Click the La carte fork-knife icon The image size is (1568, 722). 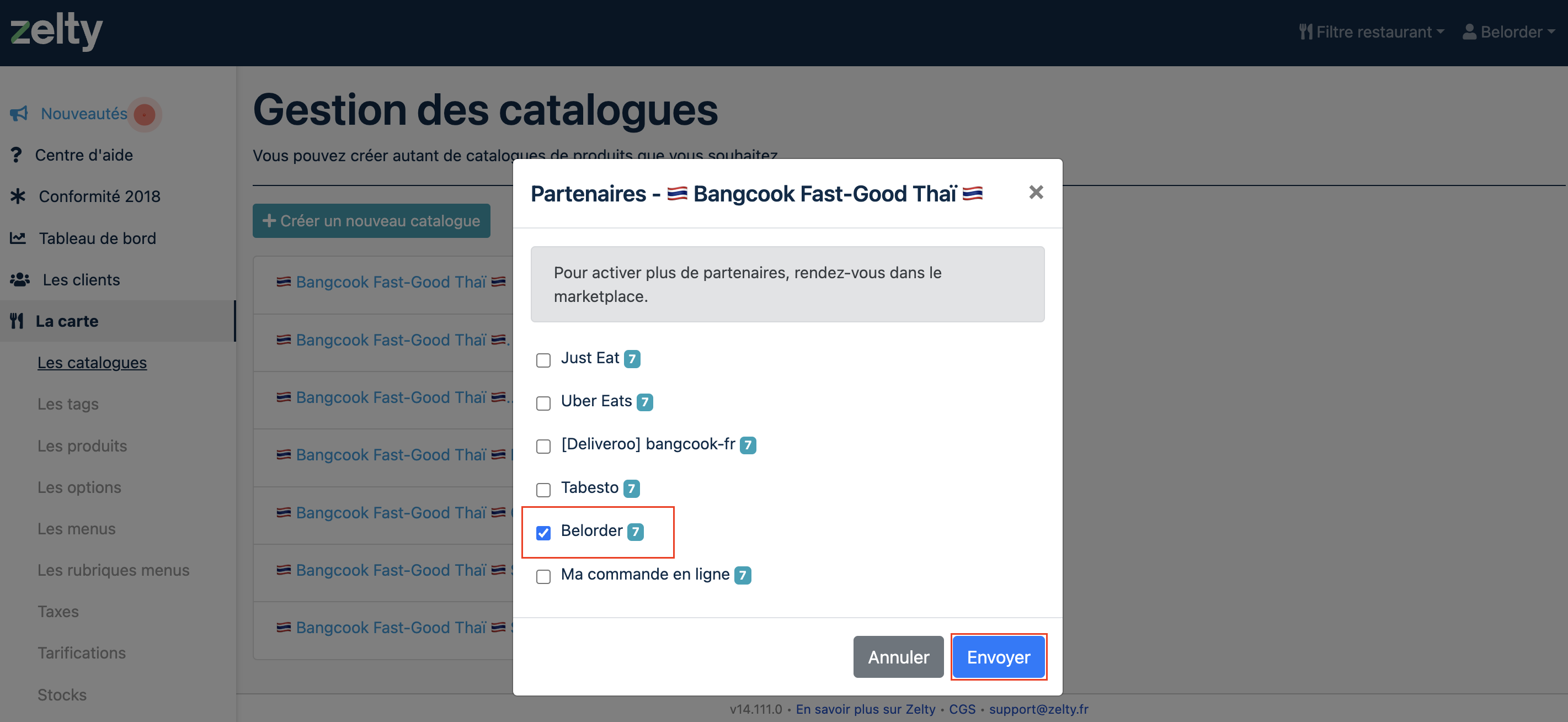pos(17,321)
